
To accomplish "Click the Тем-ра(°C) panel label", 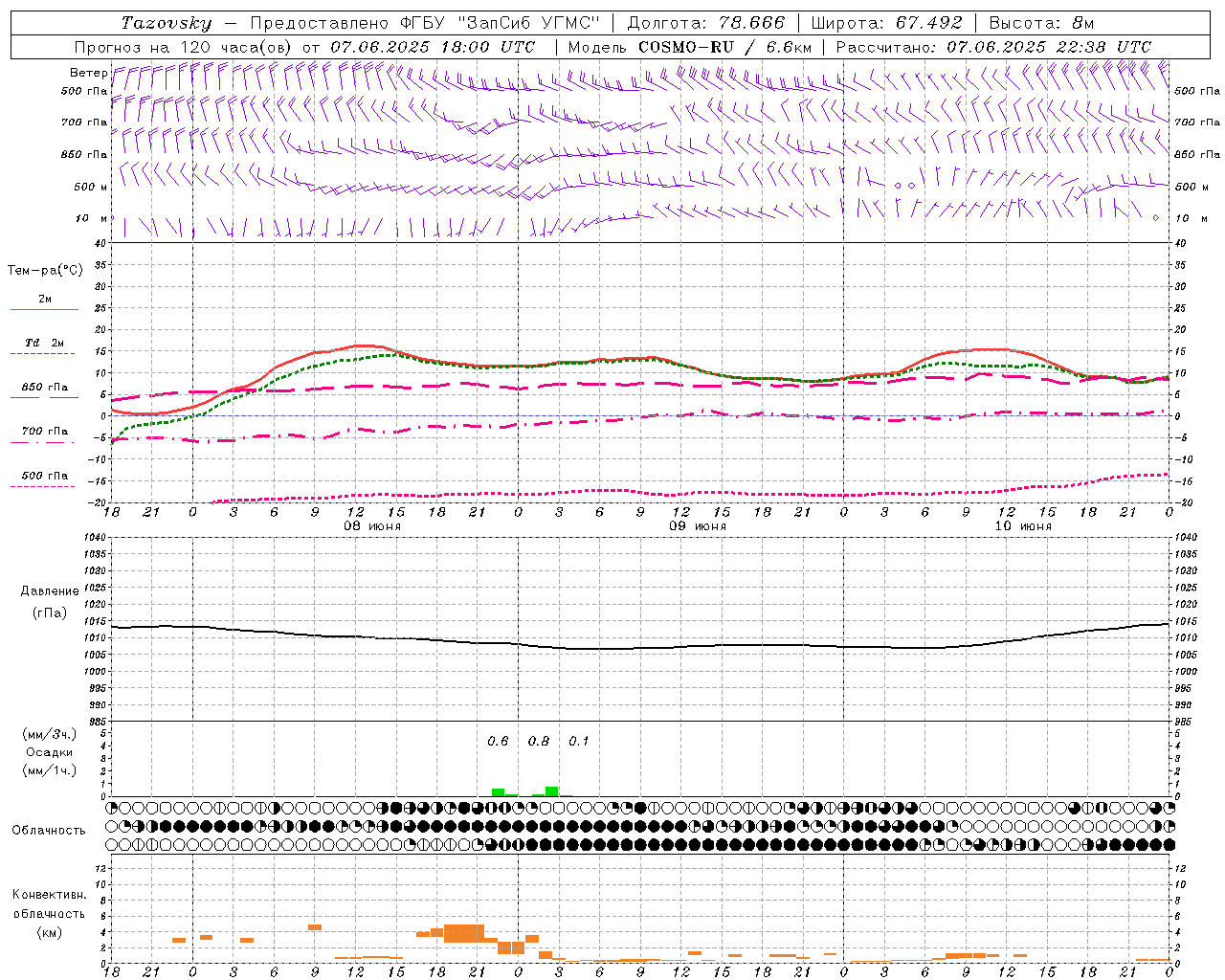I will (x=45, y=271).
